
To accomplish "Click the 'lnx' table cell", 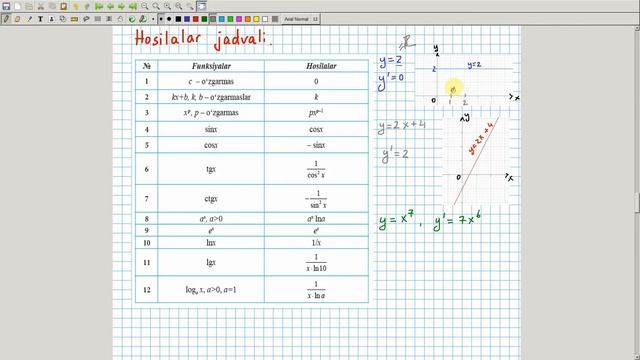I will tap(211, 243).
